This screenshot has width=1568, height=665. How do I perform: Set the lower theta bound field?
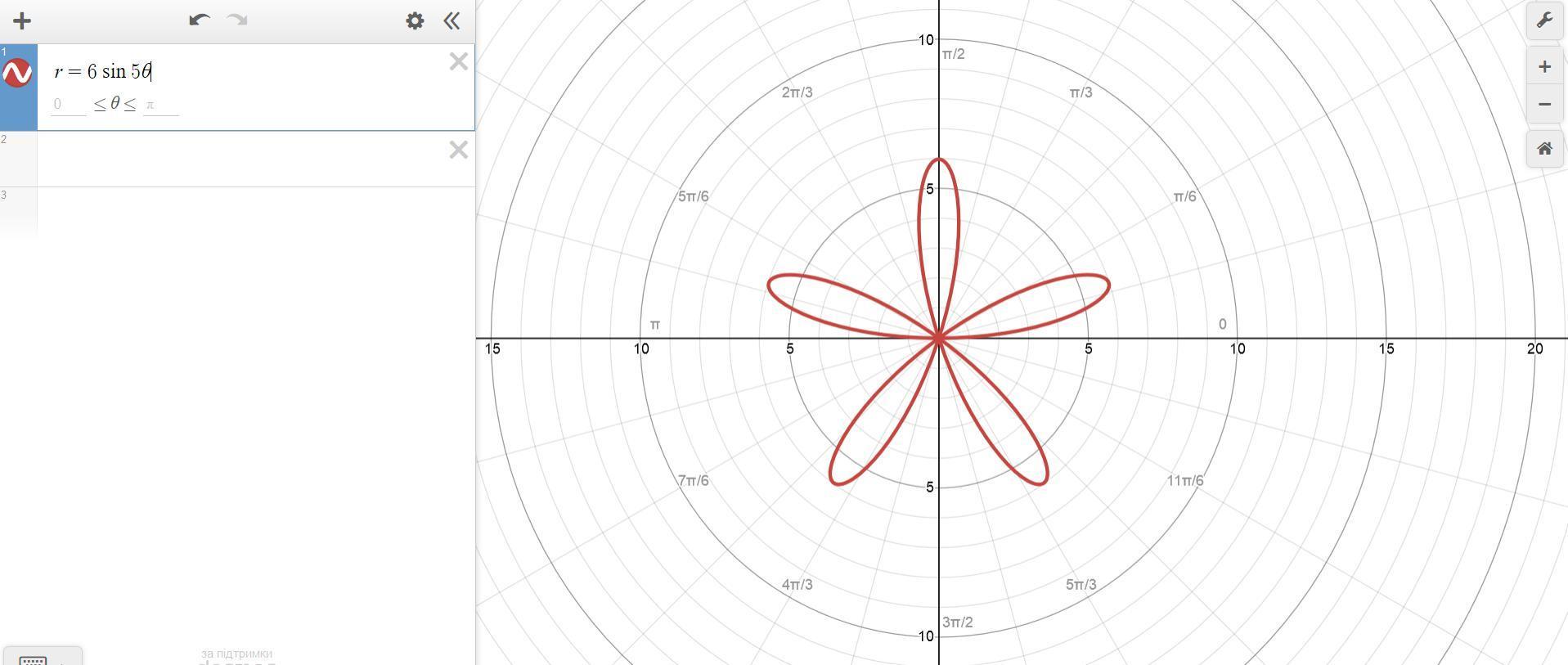(69, 105)
